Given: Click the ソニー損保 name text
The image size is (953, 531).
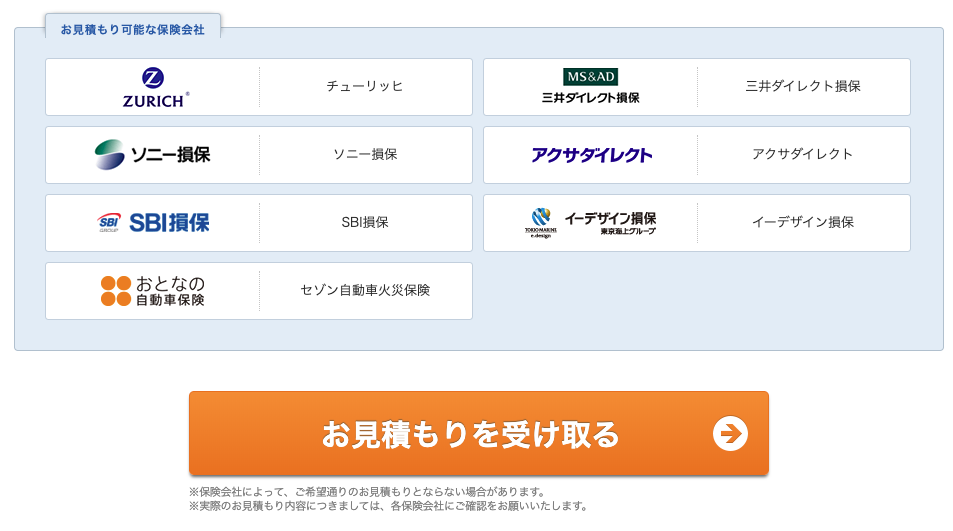Looking at the screenshot, I should point(365,154).
